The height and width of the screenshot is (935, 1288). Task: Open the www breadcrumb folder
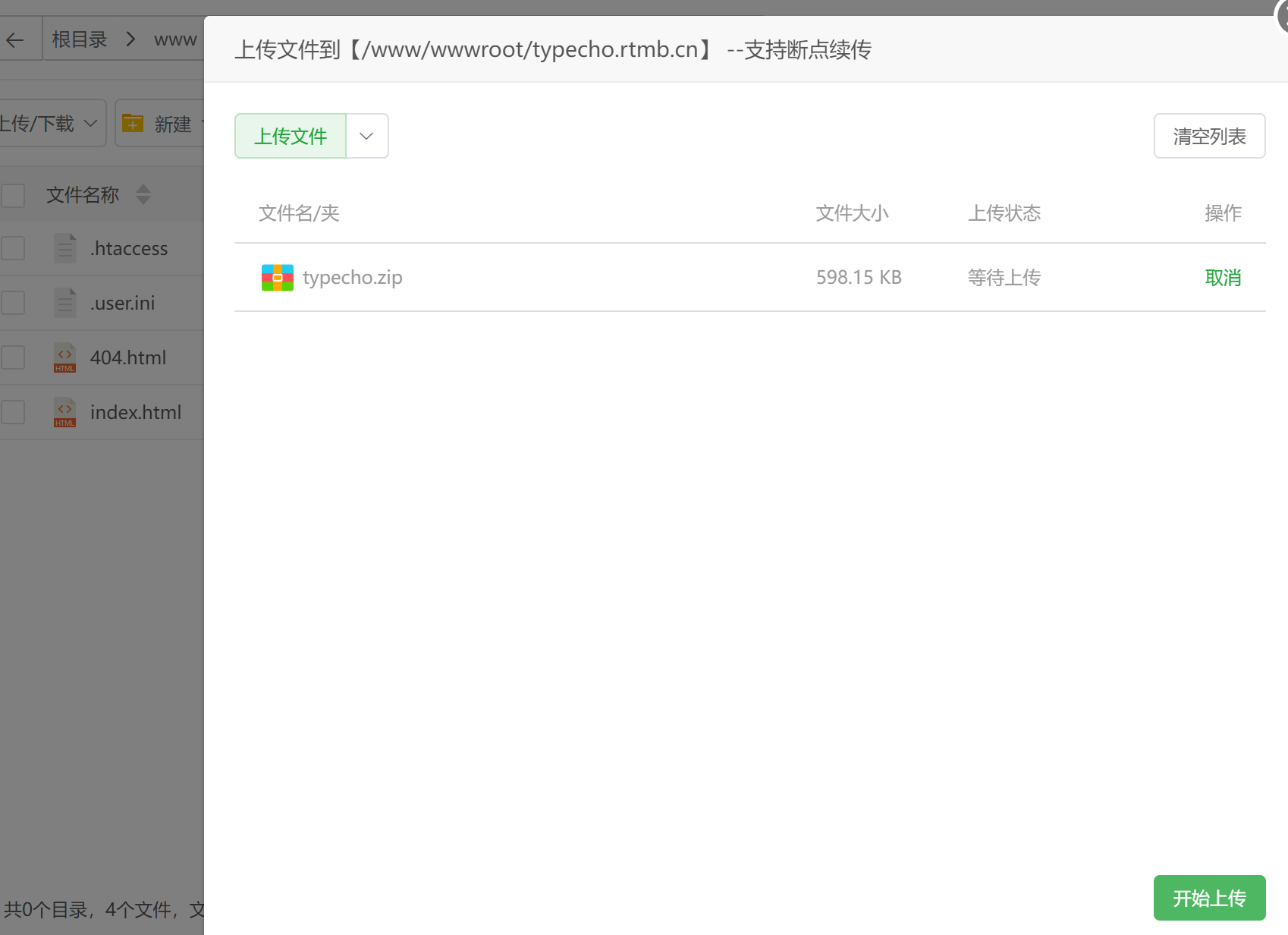point(175,39)
